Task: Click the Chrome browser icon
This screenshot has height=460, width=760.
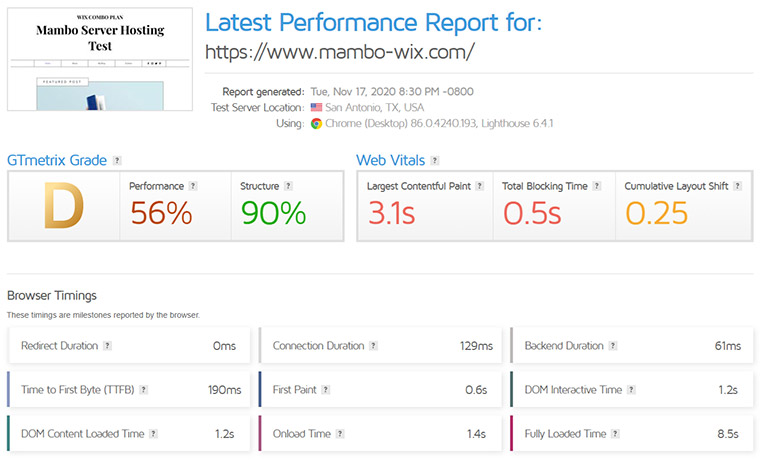Action: coord(317,124)
